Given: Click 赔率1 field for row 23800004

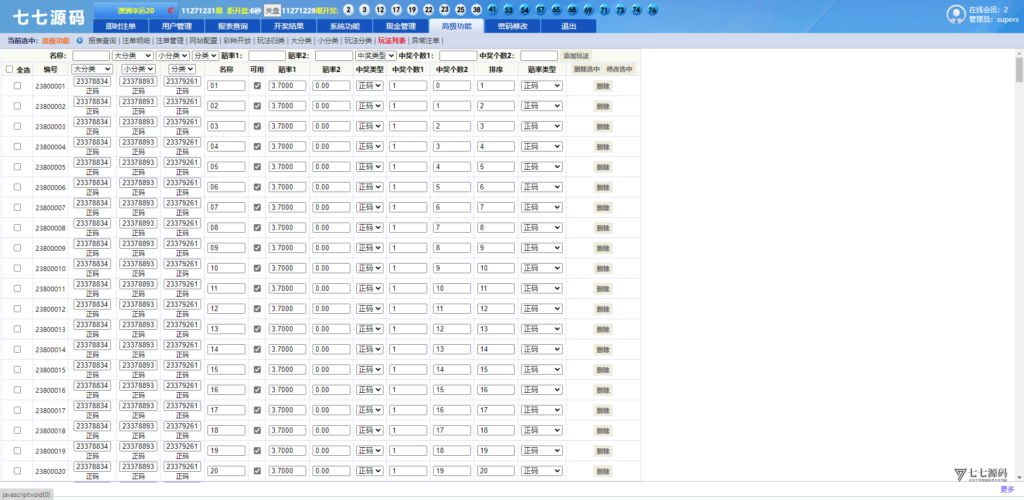Looking at the screenshot, I should [287, 146].
